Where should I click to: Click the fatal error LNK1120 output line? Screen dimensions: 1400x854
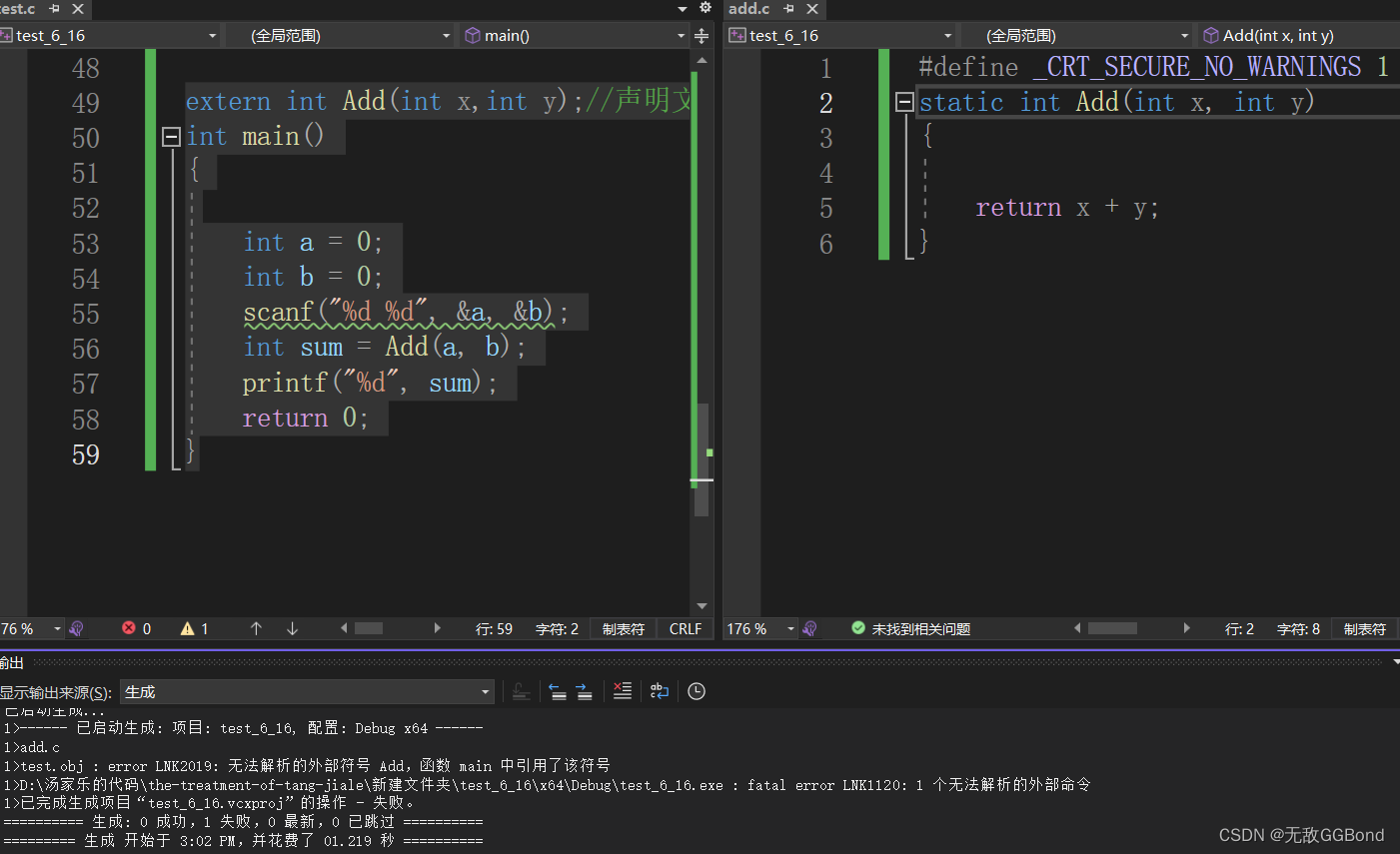[x=547, y=784]
